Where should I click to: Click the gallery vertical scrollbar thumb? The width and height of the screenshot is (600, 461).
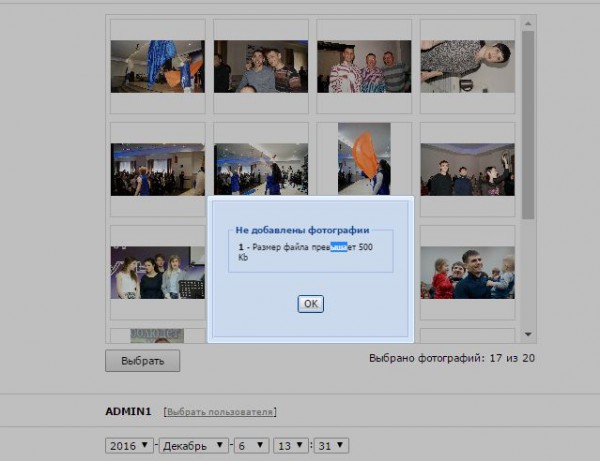coord(528,125)
